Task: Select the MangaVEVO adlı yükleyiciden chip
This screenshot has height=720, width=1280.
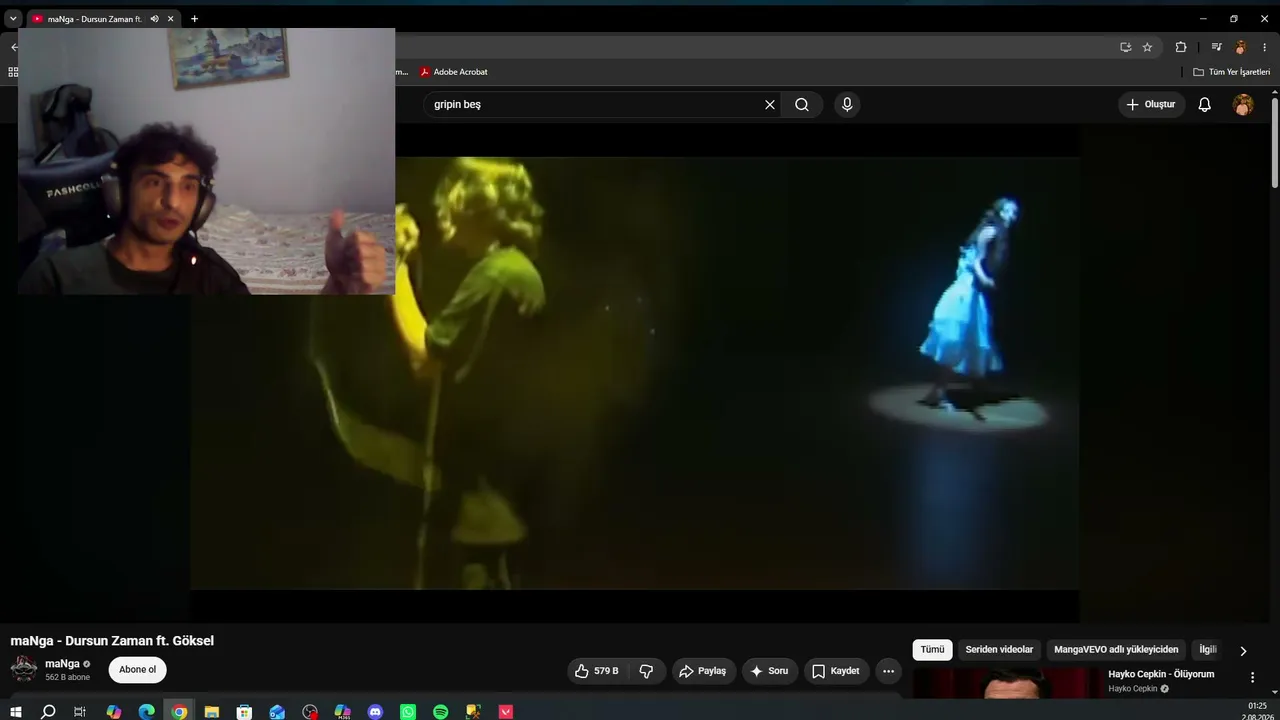Action: [1116, 650]
